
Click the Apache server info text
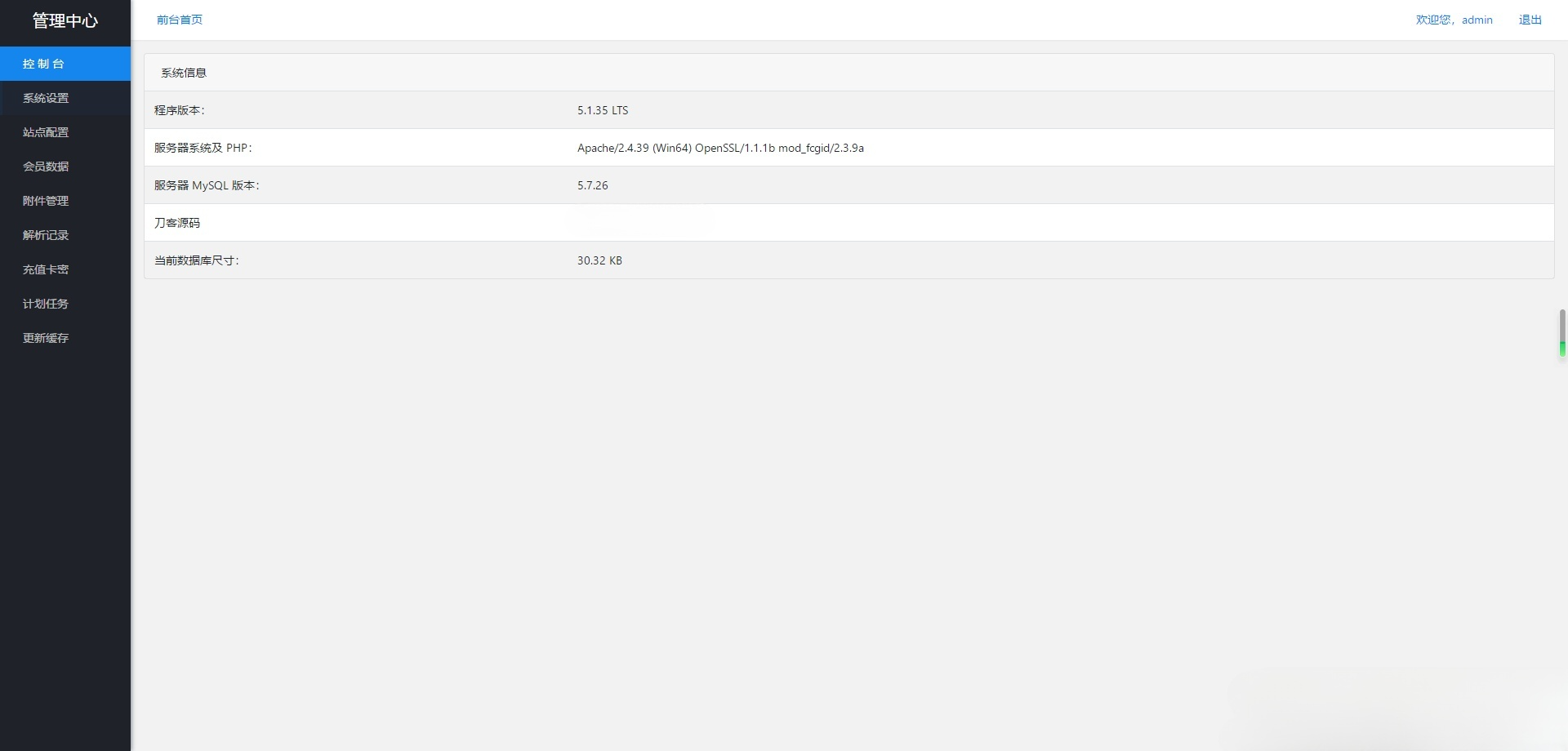720,148
